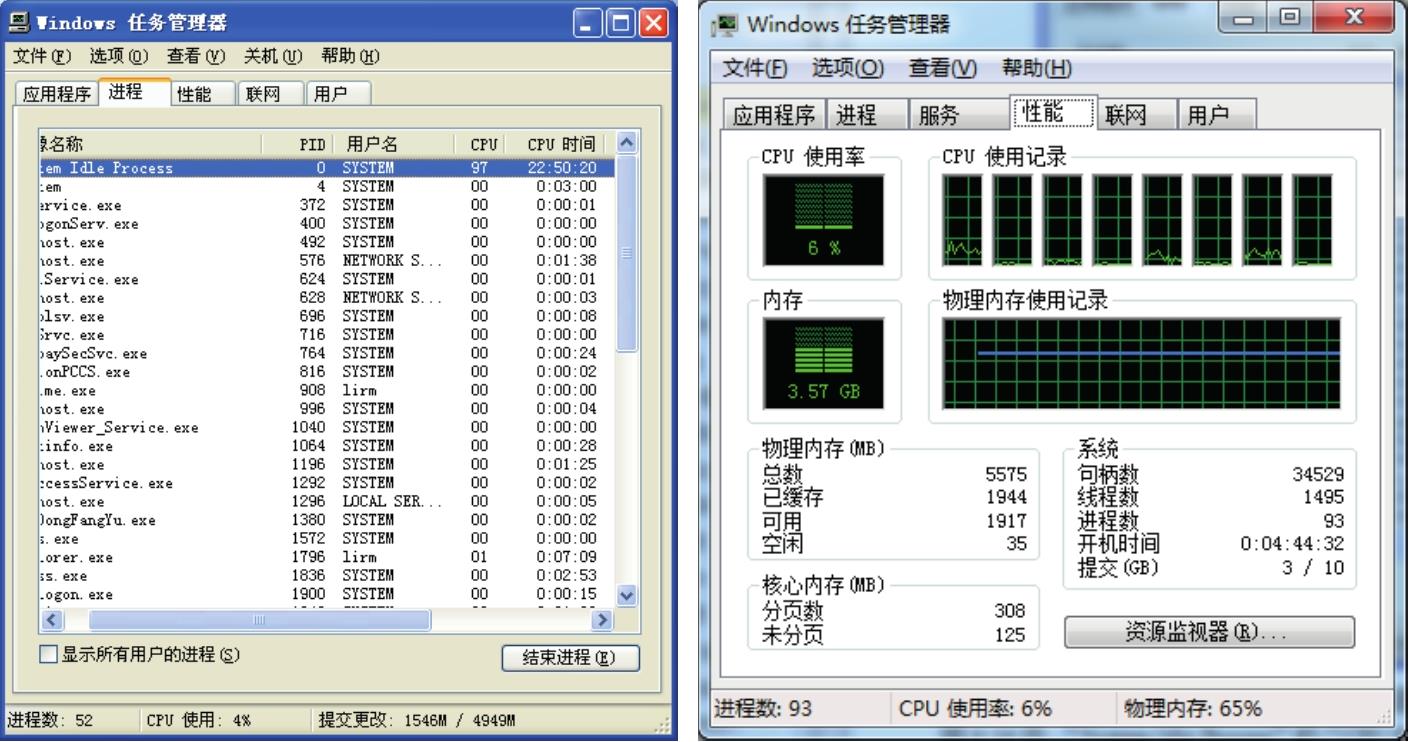
Task: Open the 文件(F) menu in XP window
Action: click(x=43, y=56)
